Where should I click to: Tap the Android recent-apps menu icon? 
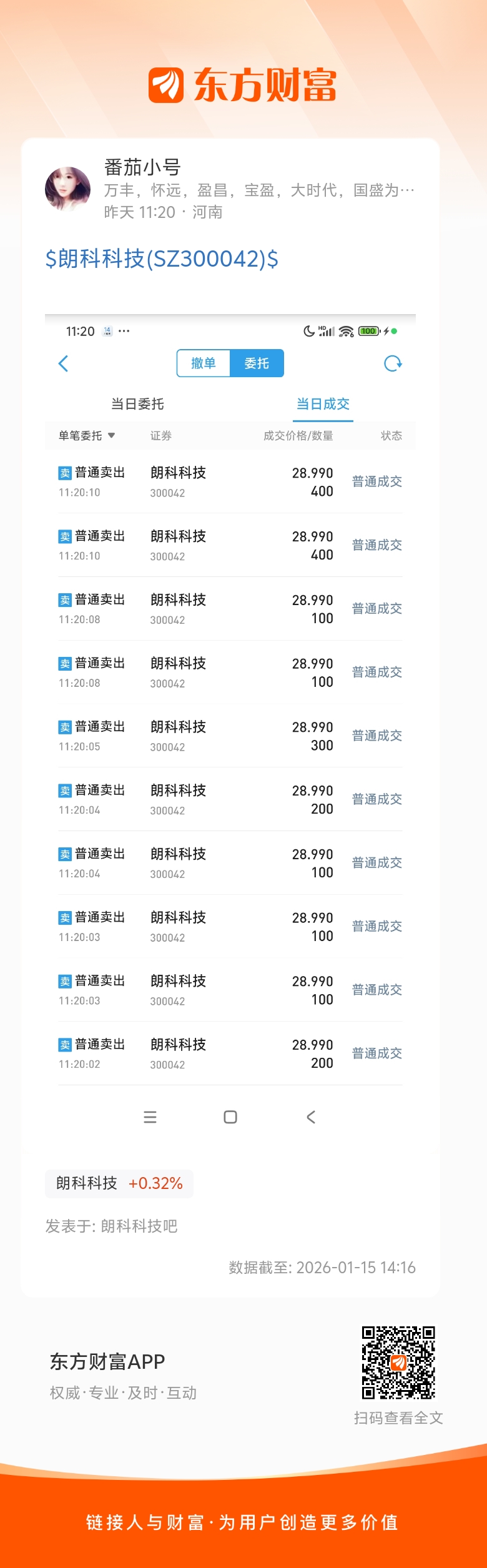pos(150,1117)
